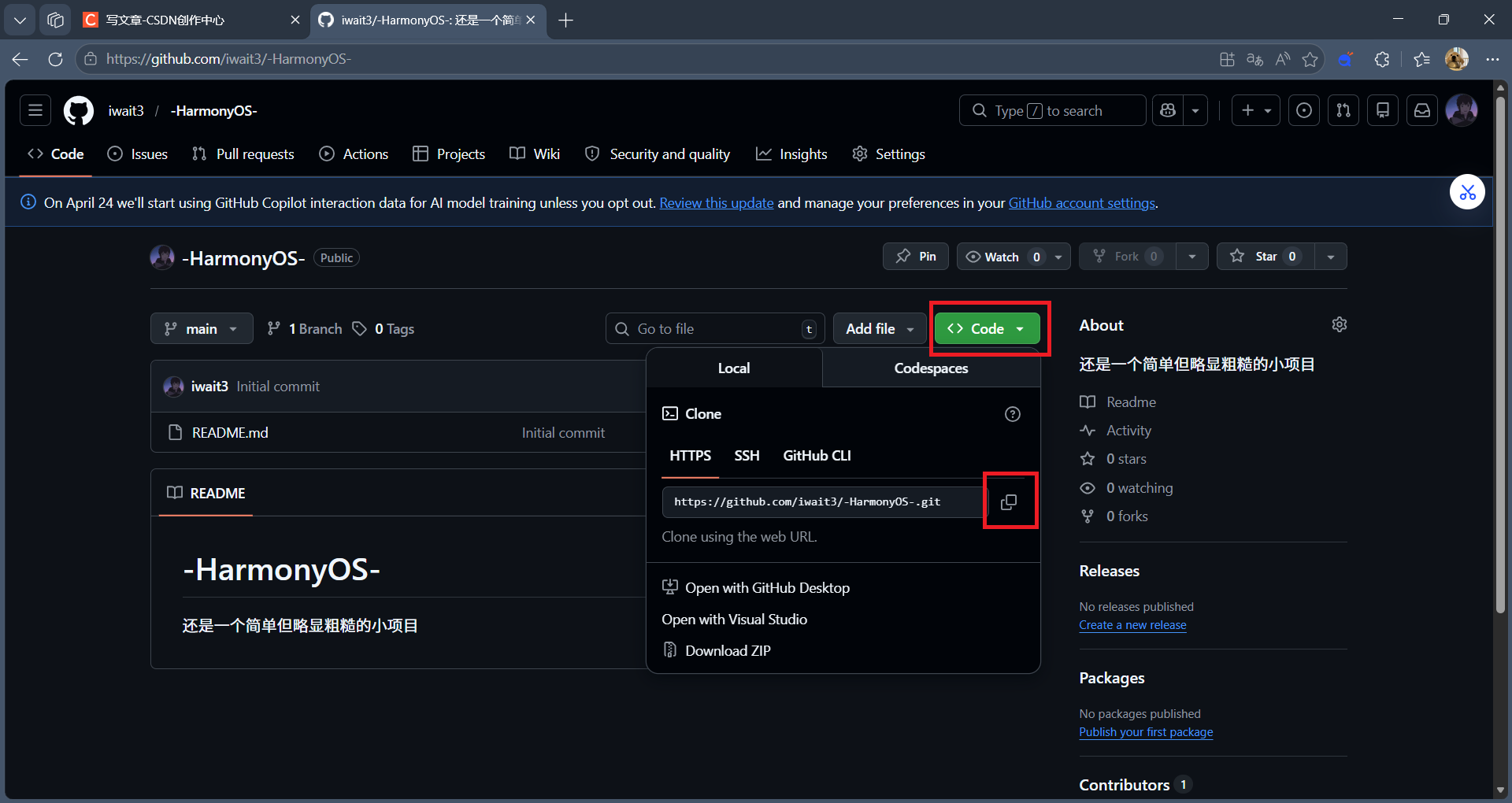Viewport: 1512px width, 803px height.
Task: Open with GitHub Desktop
Action: (756, 588)
